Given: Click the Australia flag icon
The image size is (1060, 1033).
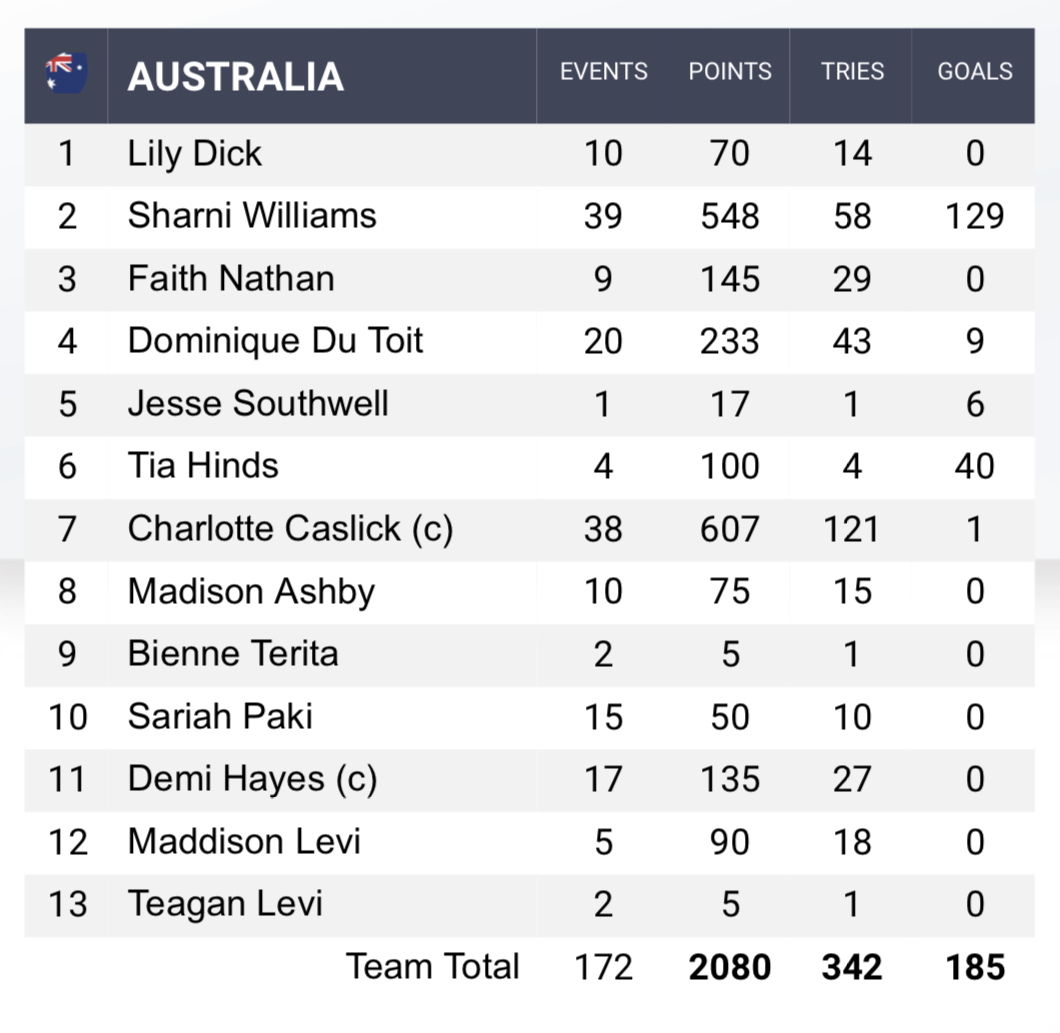Looking at the screenshot, I should (x=66, y=74).
